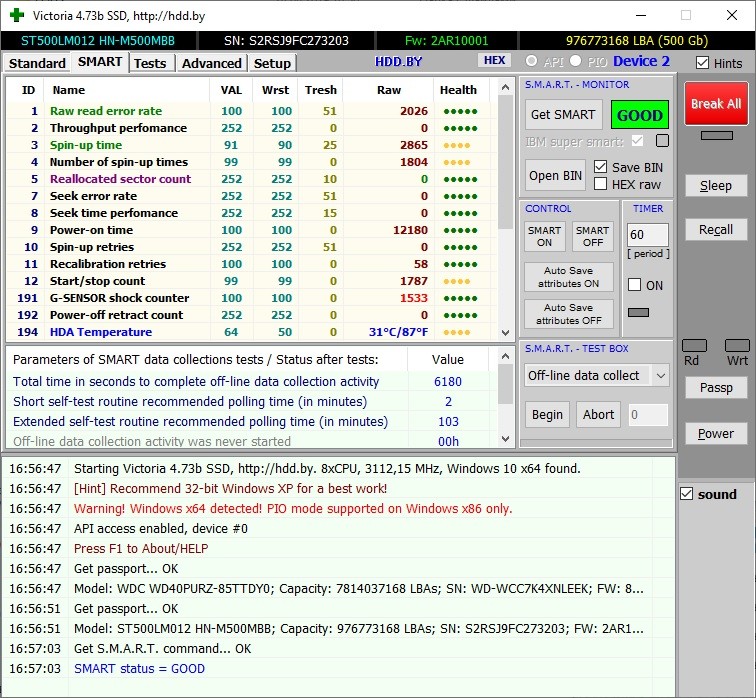
Task: Select the HDA Temperature row
Action: pyautogui.click(x=252, y=332)
